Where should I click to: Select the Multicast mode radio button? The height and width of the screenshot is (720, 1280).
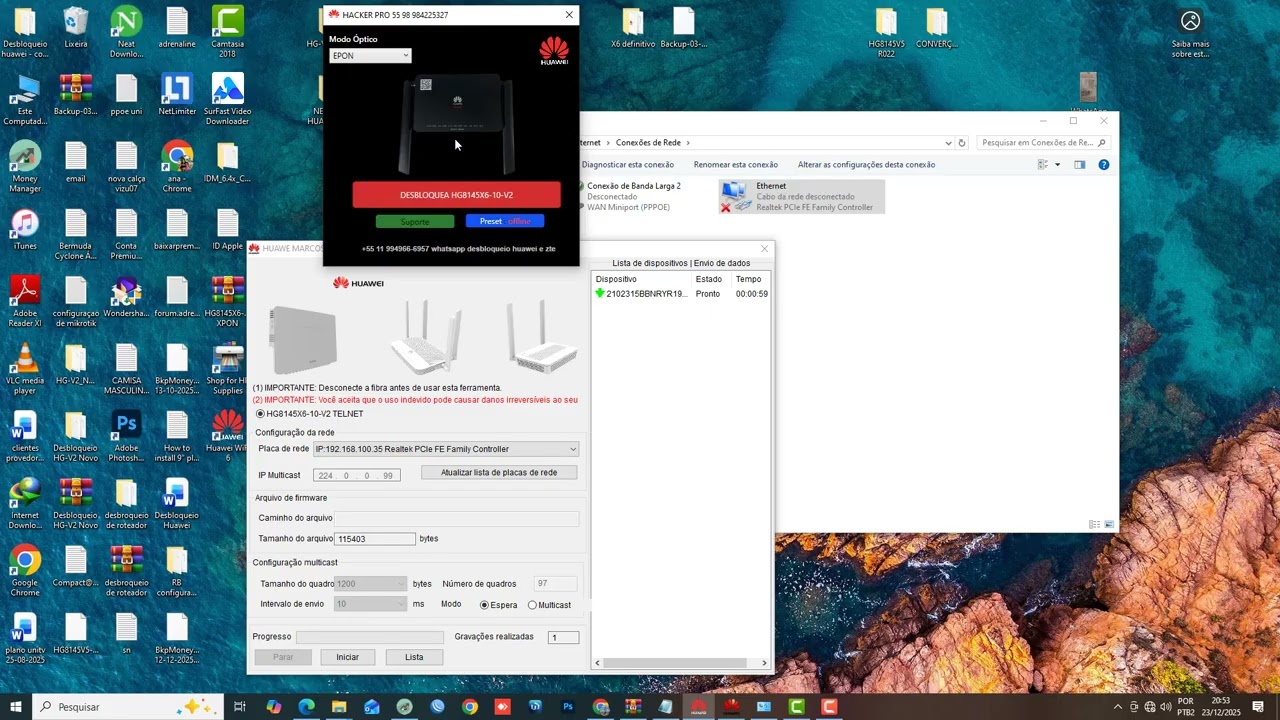coord(532,605)
